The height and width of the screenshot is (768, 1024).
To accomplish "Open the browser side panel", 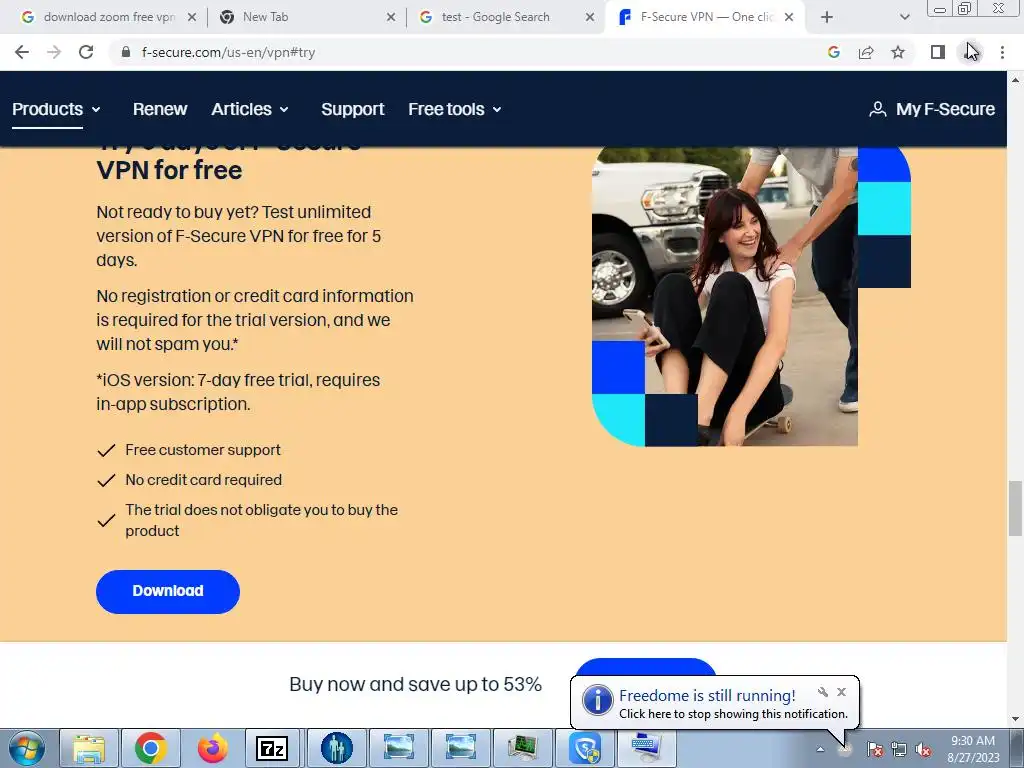I will pos(938,52).
